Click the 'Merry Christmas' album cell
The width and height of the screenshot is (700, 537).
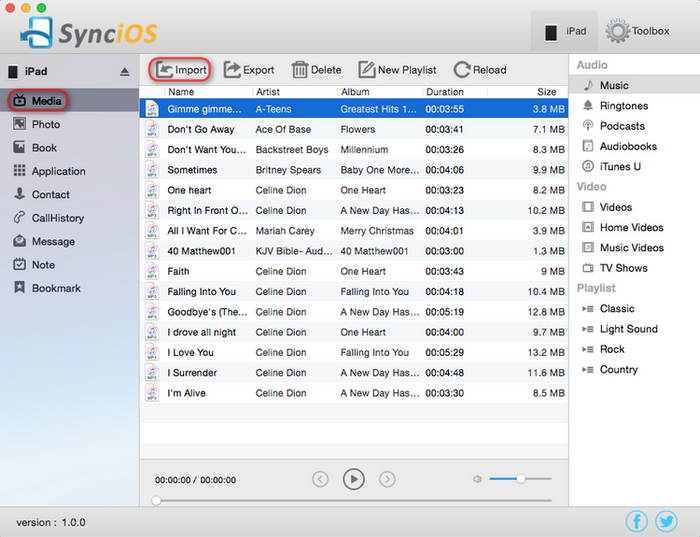pos(377,231)
